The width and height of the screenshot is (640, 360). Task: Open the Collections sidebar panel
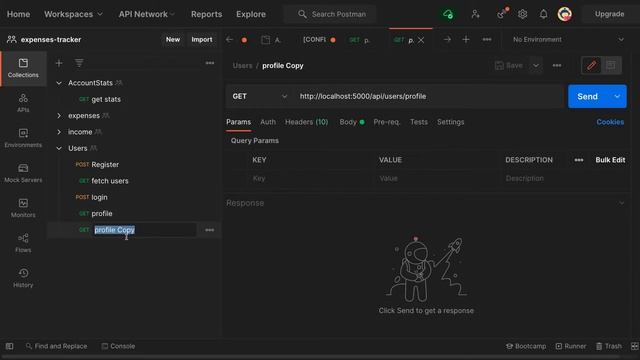23,68
